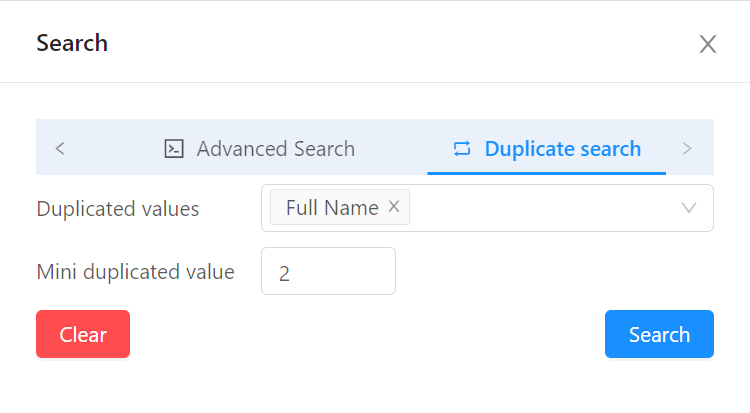
Task: Select the Duplicate search tab
Action: tap(547, 149)
